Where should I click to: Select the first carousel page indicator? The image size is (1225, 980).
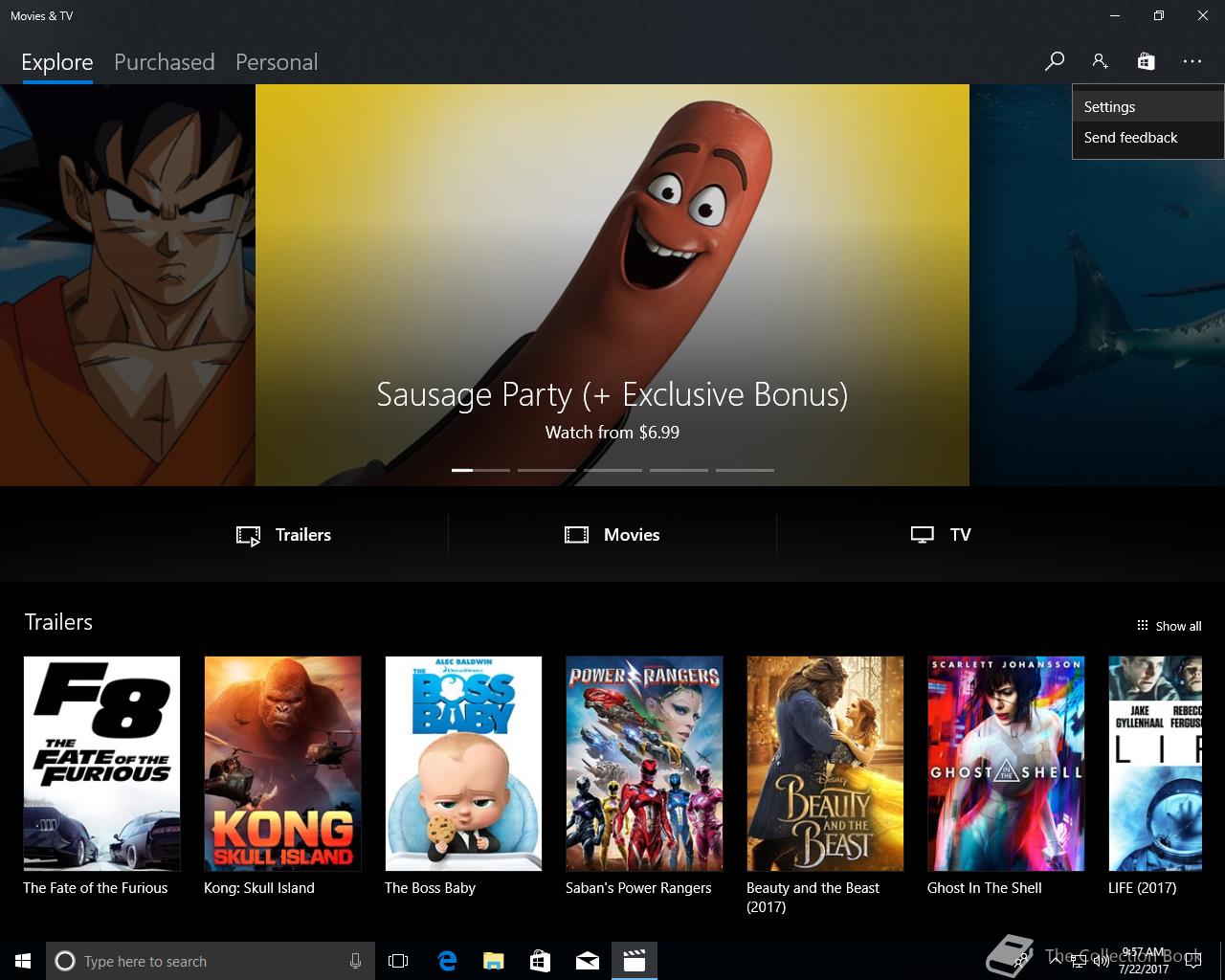point(480,470)
